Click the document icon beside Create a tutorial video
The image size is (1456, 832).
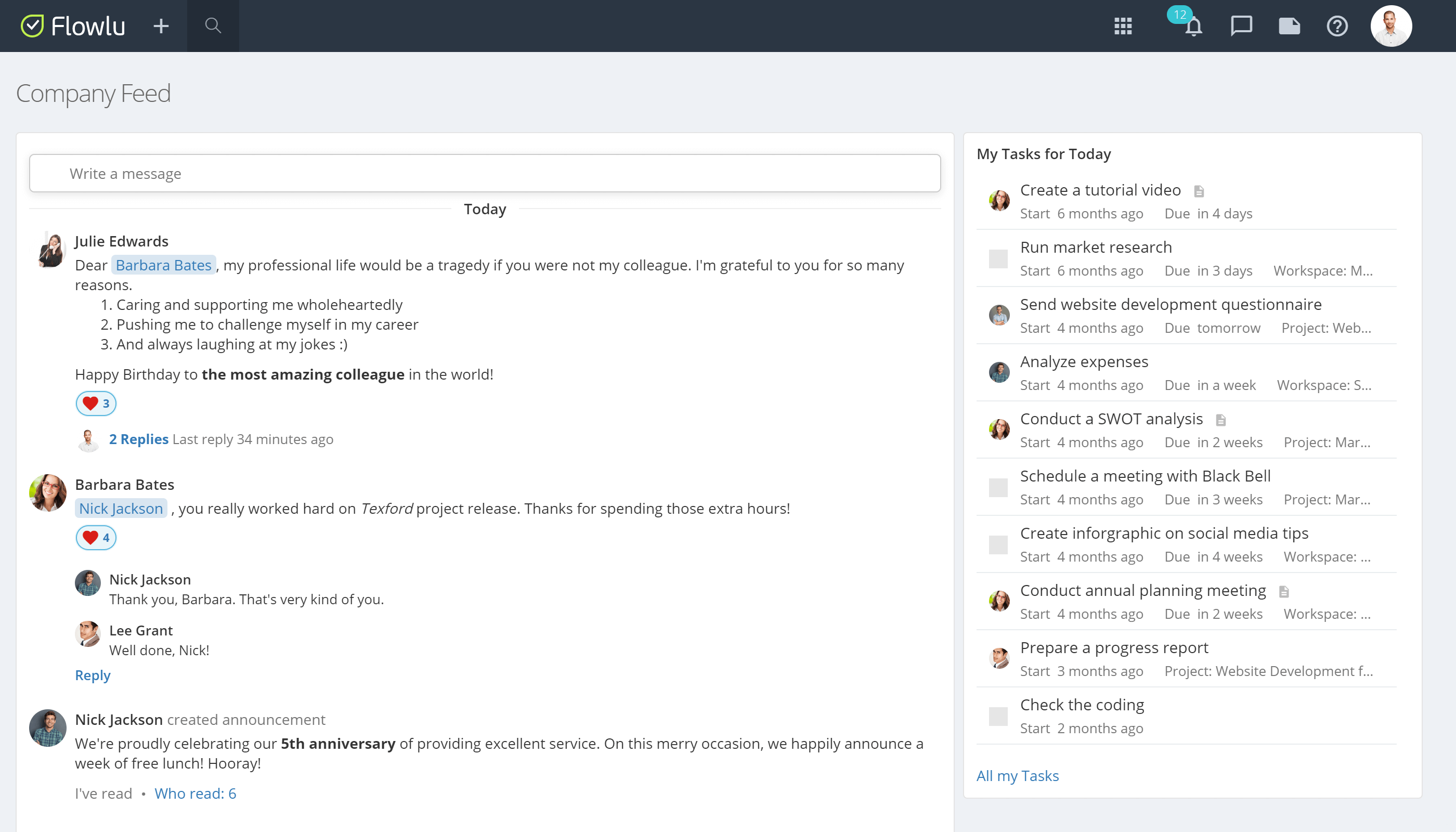[1199, 191]
